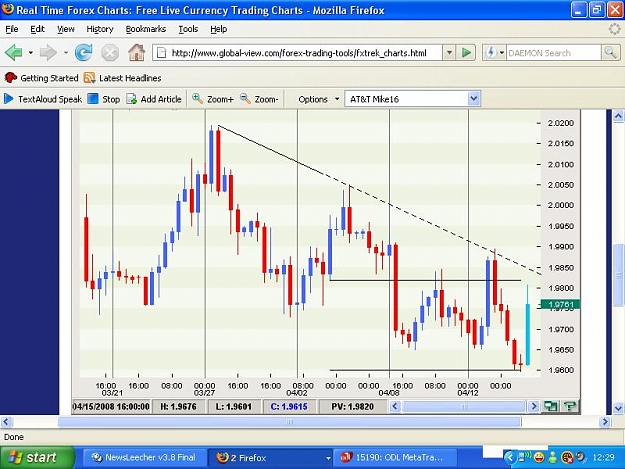Click the grayed-out Stop loading icon

click(110, 53)
